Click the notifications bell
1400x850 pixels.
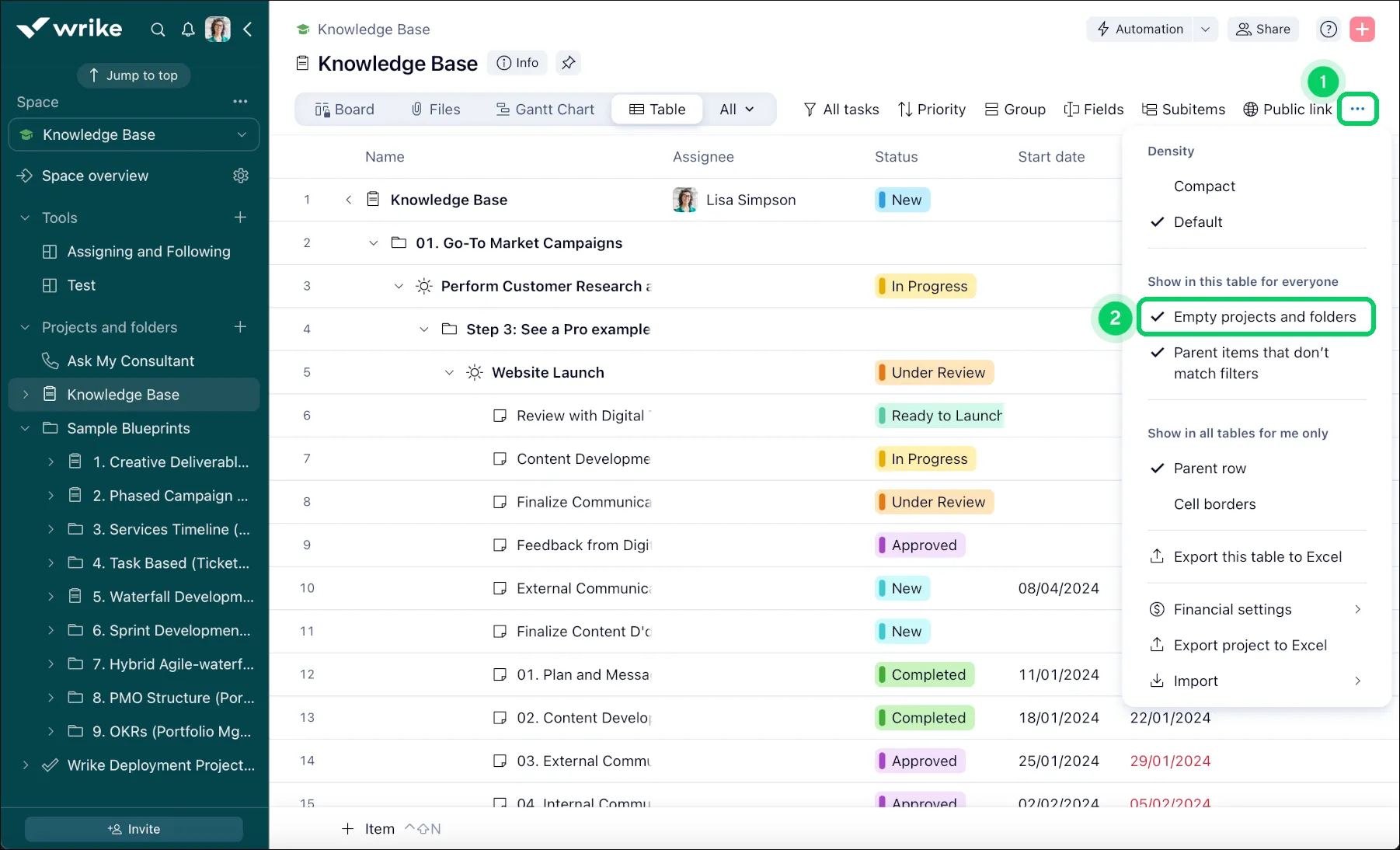(187, 29)
